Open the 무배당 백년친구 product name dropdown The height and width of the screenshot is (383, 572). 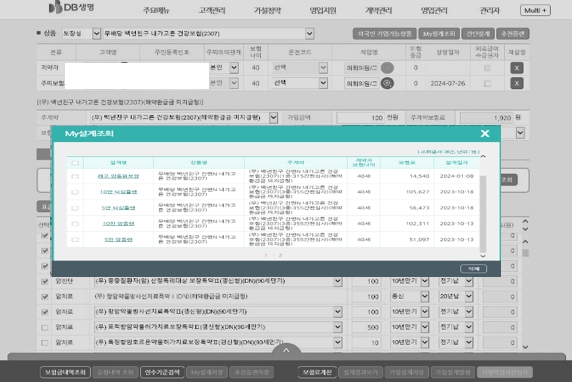[309, 34]
